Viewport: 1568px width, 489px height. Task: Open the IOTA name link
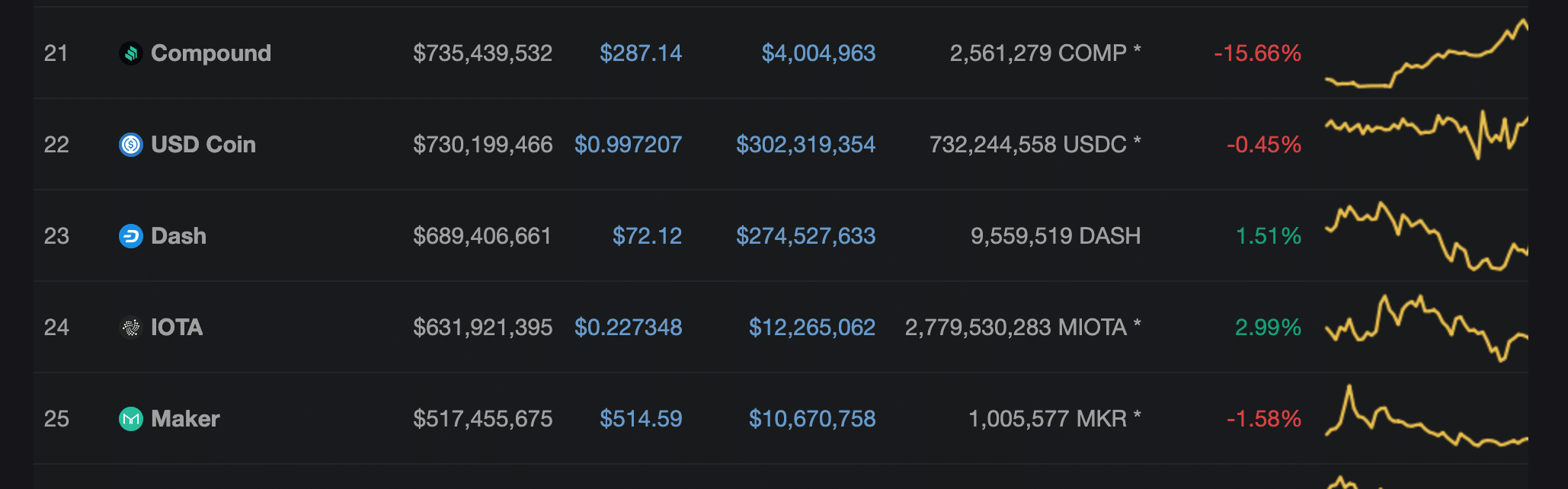coord(177,328)
